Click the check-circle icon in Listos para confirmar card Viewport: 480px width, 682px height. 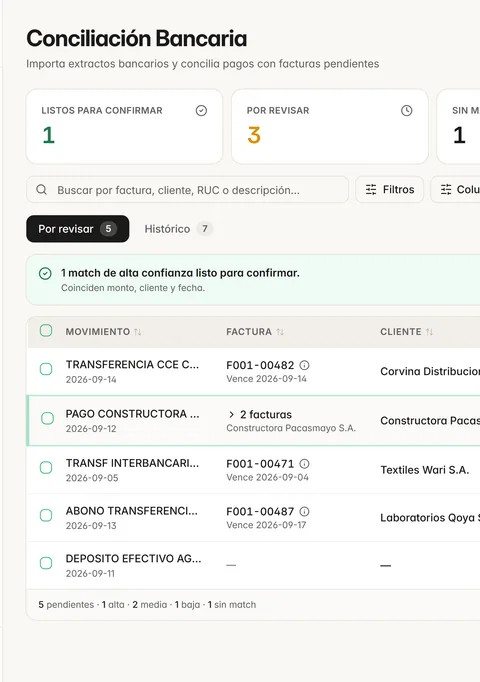pyautogui.click(x=201, y=111)
